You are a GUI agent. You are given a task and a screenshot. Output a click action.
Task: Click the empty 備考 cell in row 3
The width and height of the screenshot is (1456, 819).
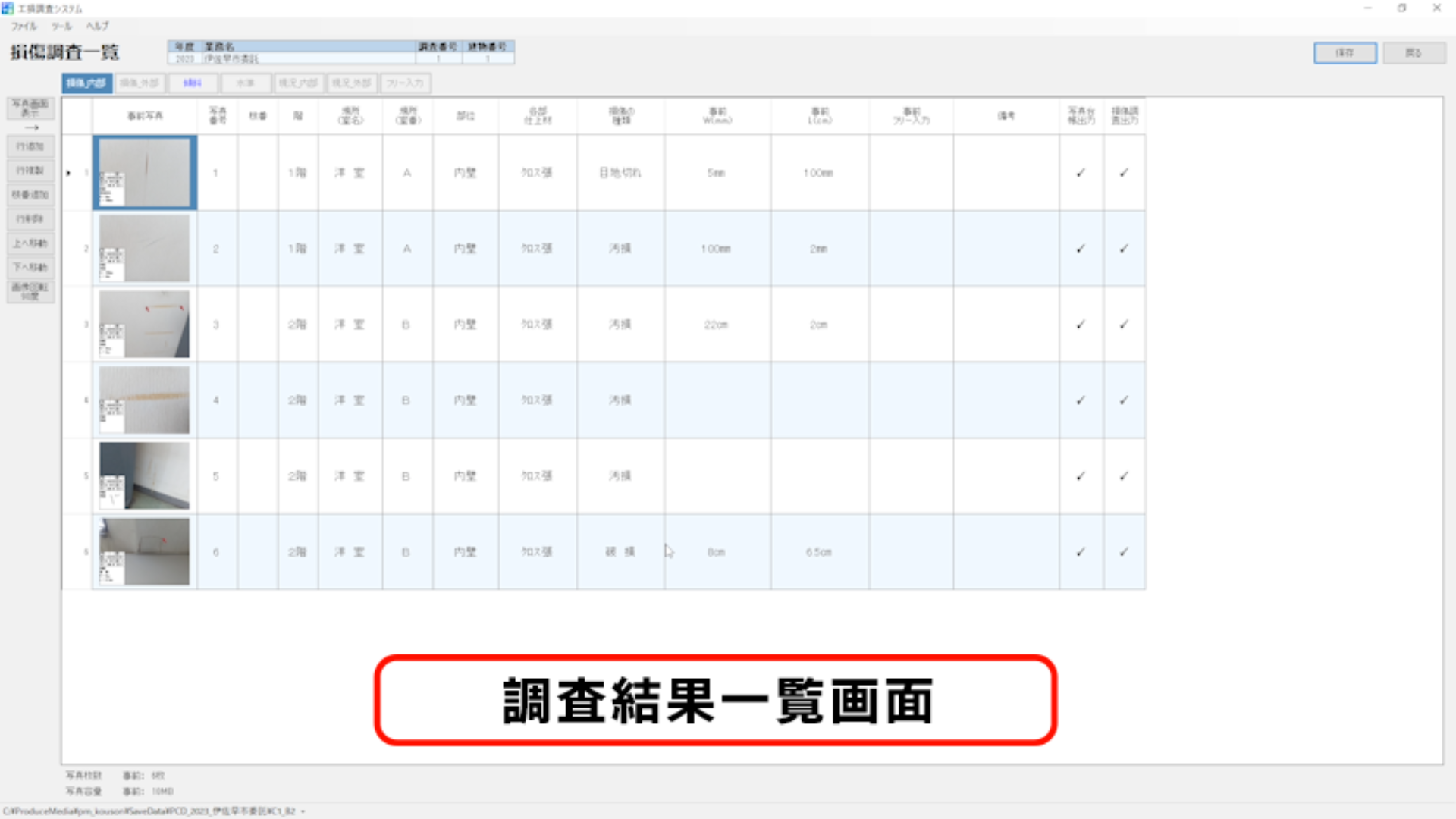pos(1006,325)
